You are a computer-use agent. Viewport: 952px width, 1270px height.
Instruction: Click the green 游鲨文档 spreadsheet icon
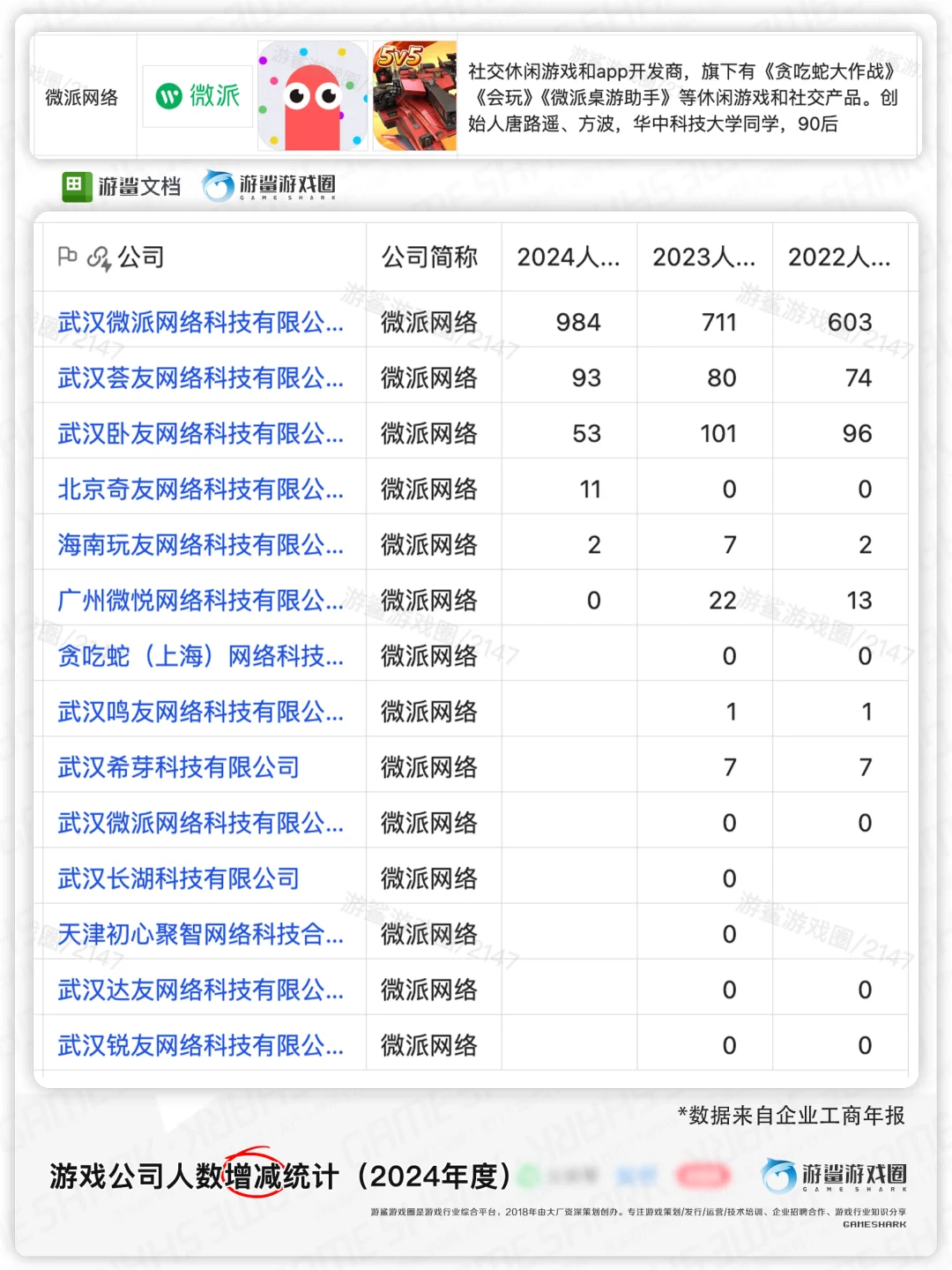click(77, 186)
